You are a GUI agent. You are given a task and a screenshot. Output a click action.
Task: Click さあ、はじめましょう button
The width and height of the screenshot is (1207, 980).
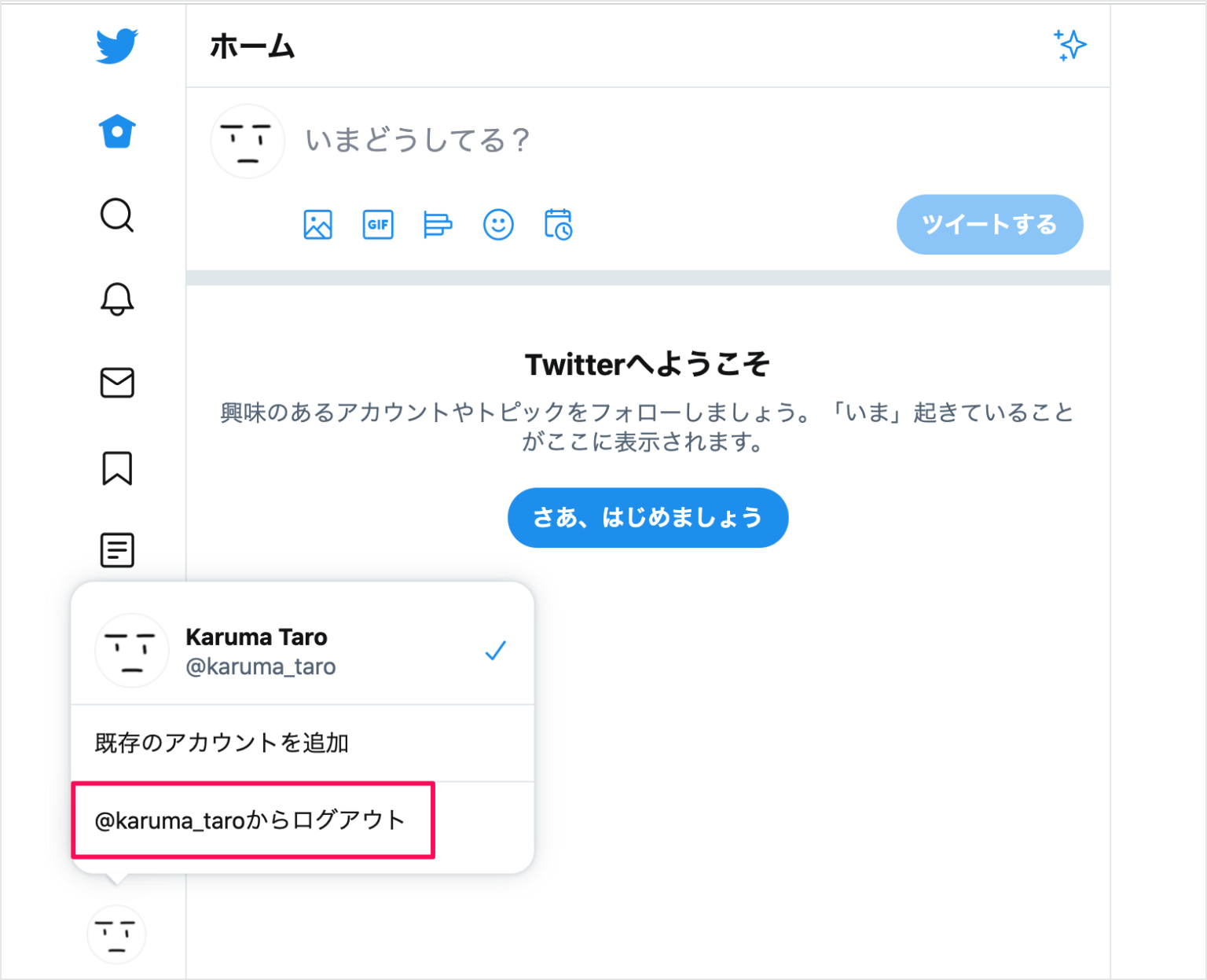(x=648, y=518)
